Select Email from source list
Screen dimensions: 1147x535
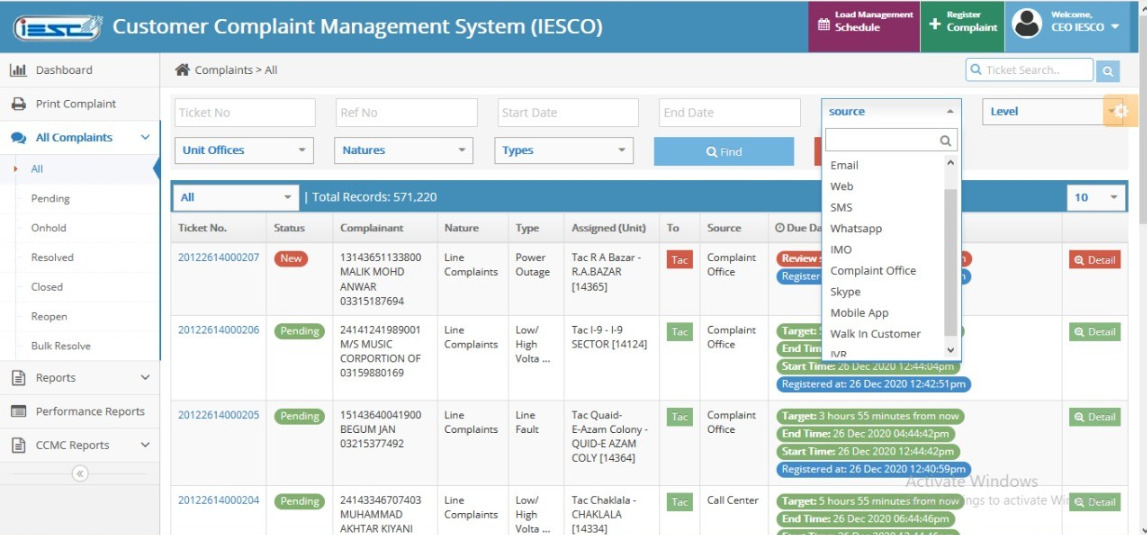tap(884, 165)
